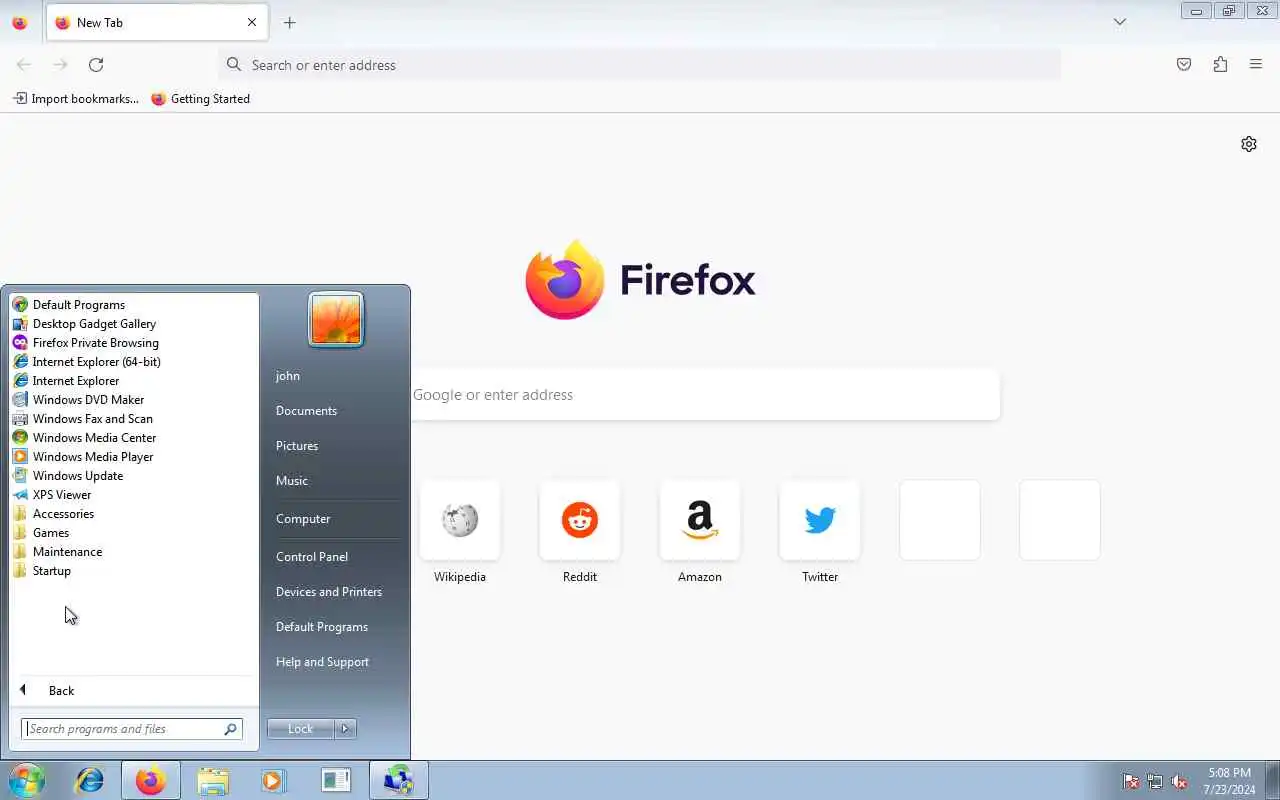Click the muted volume tray icon
This screenshot has height=800, width=1280.
tap(1180, 782)
